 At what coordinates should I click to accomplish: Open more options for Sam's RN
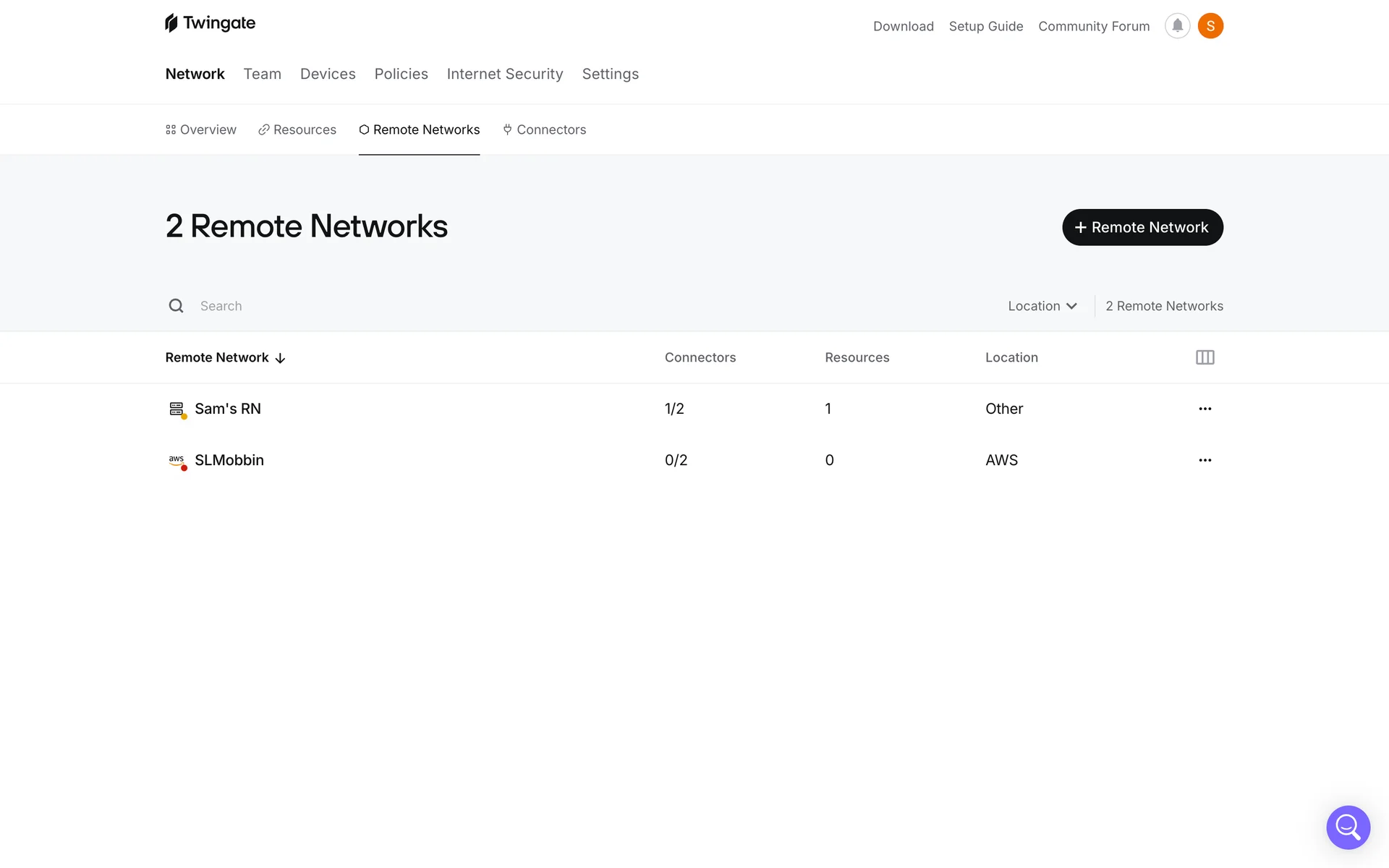pyautogui.click(x=1205, y=409)
